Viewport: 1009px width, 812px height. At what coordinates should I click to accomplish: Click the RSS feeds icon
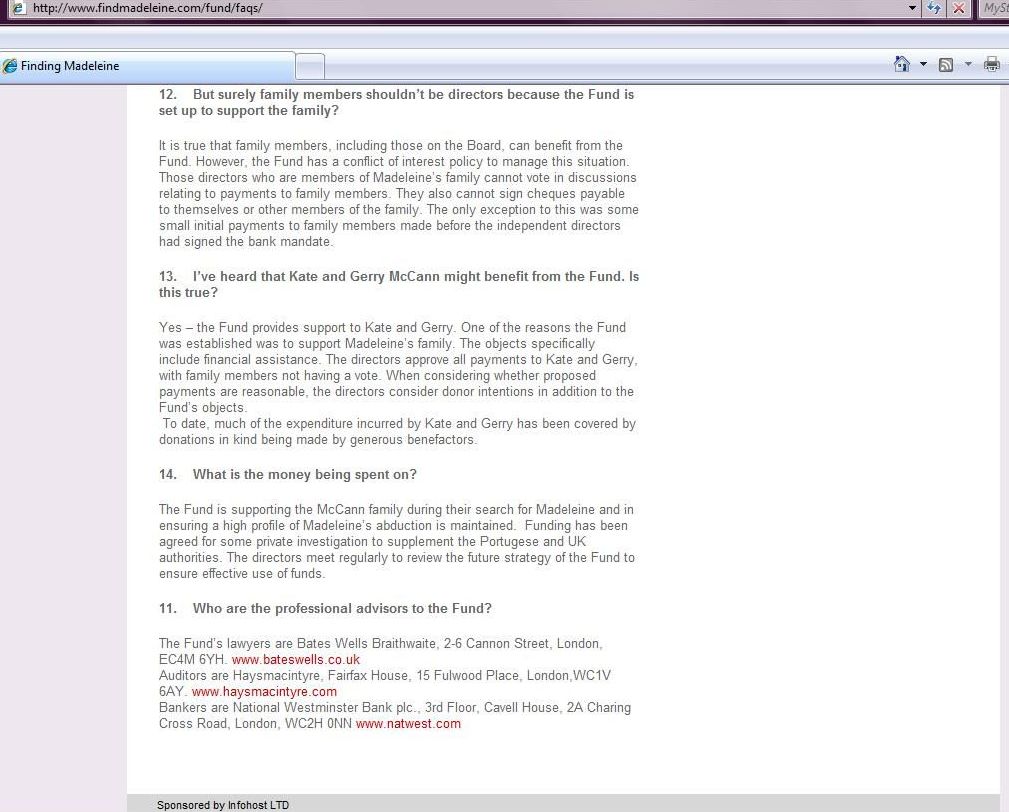coord(946,65)
